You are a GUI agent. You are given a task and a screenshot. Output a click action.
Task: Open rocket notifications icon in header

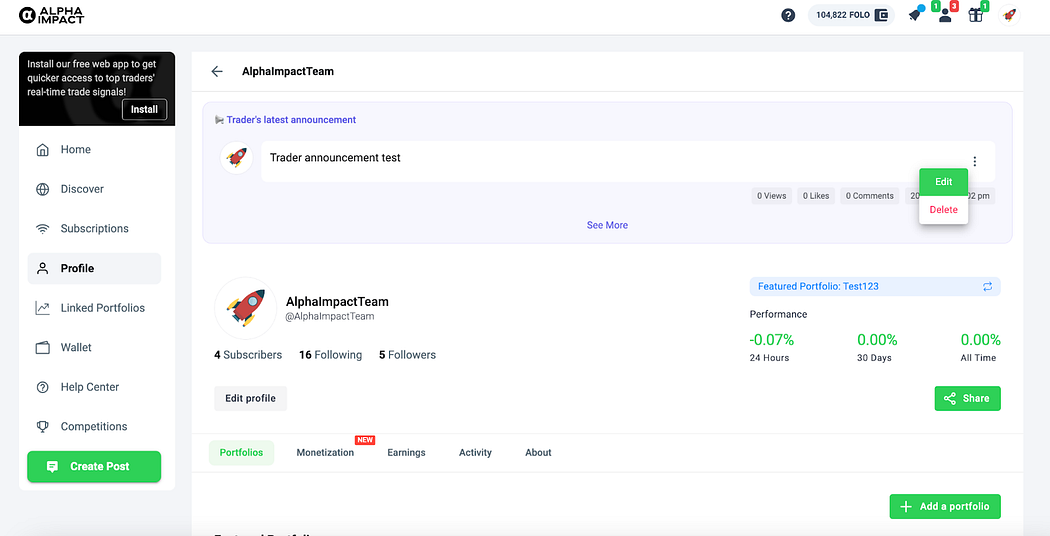(x=915, y=14)
